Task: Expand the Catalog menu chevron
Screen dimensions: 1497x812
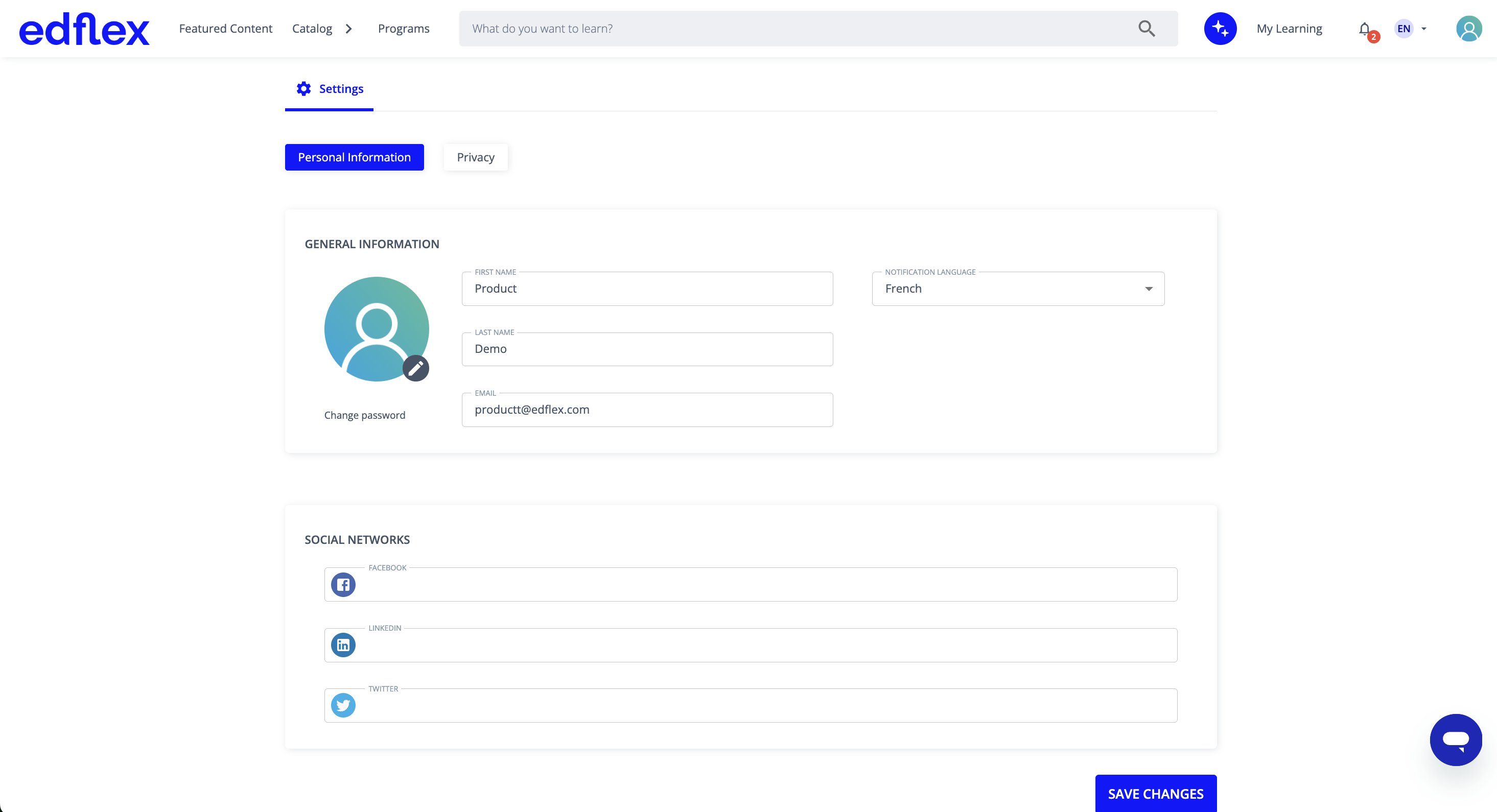Action: (x=348, y=29)
